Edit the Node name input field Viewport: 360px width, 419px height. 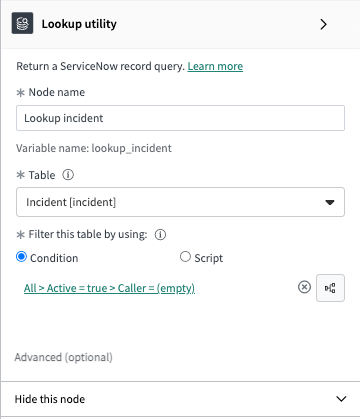point(180,118)
